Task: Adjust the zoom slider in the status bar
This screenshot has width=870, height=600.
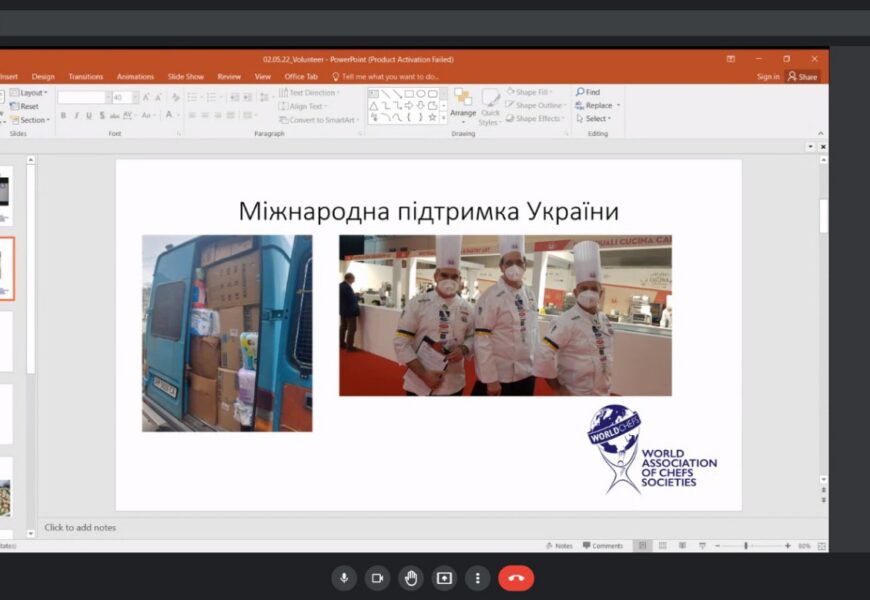Action: coord(746,546)
